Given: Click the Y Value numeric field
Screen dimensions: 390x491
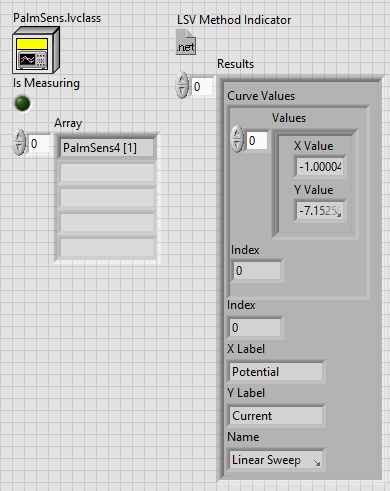Looking at the screenshot, I should [x=320, y=210].
